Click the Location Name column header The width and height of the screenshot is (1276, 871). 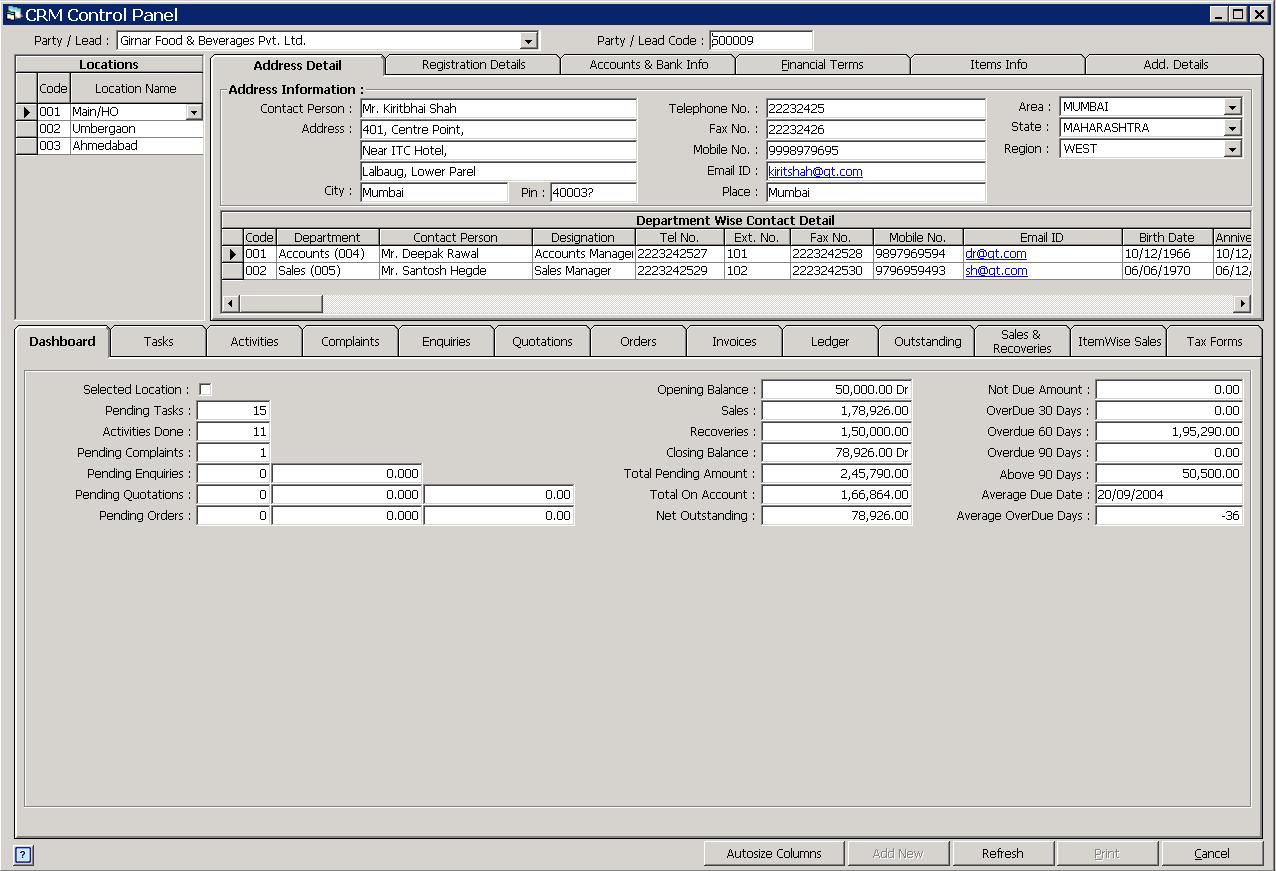[x=136, y=88]
